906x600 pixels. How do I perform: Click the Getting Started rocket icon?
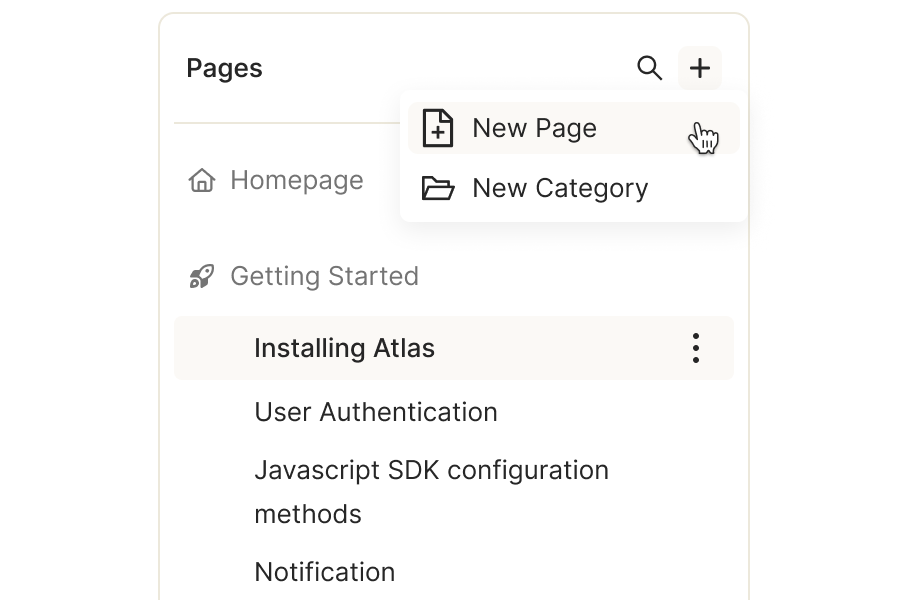202,276
